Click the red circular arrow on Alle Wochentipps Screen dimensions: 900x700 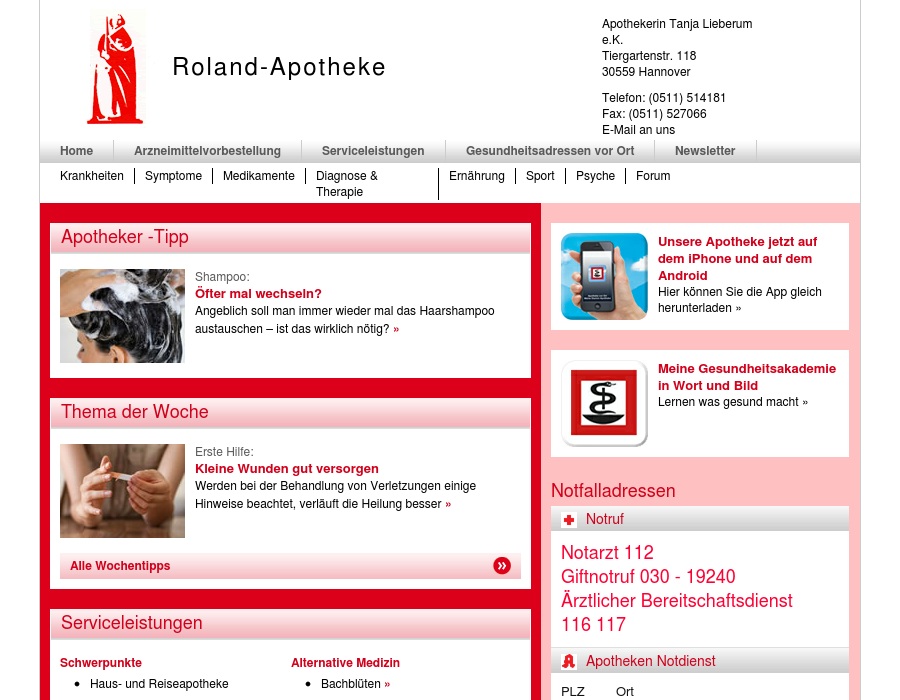pos(502,566)
